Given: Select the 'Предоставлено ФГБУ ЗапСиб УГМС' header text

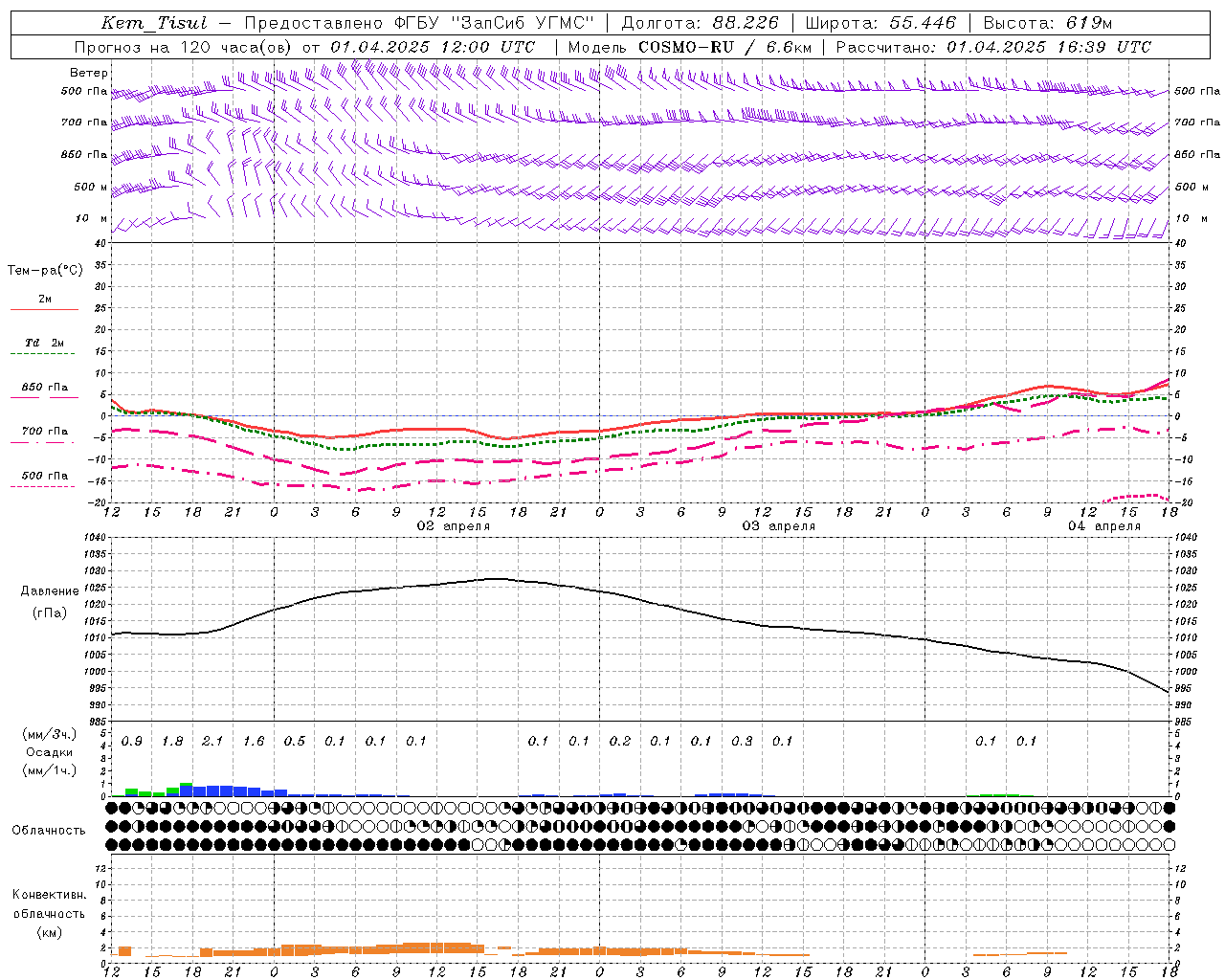Looking at the screenshot, I should (419, 23).
